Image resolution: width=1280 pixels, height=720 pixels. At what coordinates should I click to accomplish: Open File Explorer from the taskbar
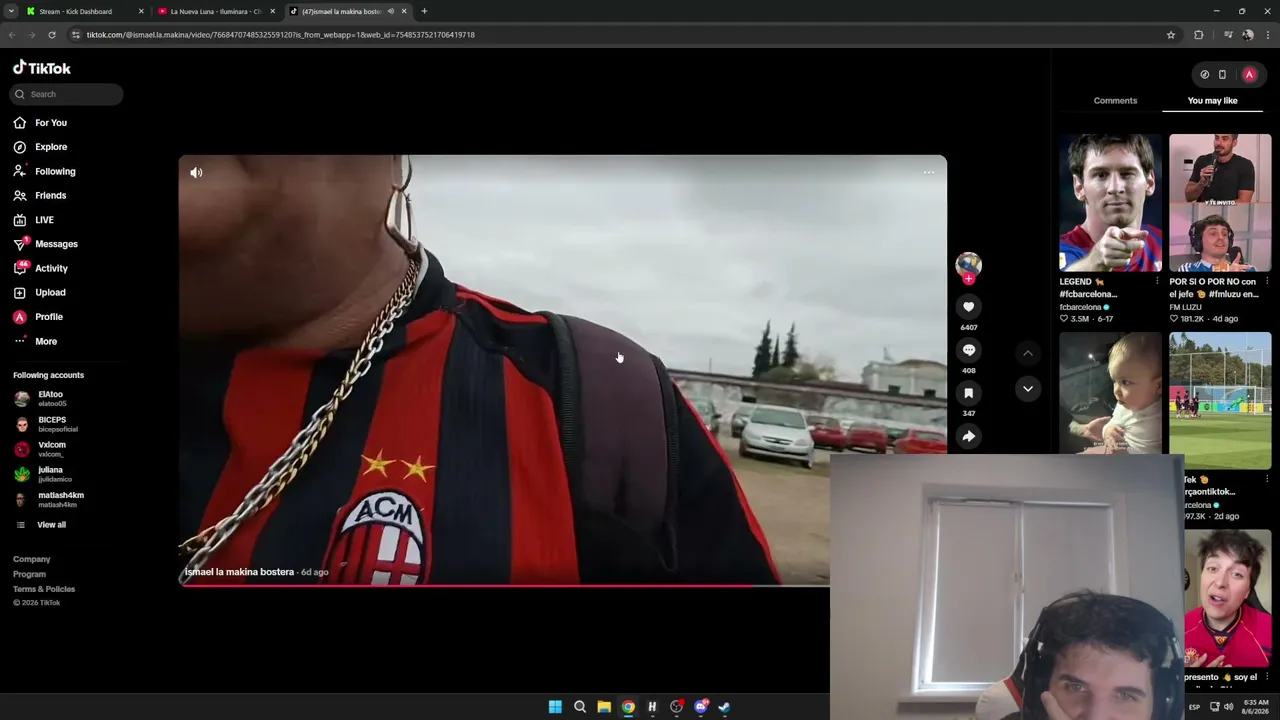click(x=604, y=707)
